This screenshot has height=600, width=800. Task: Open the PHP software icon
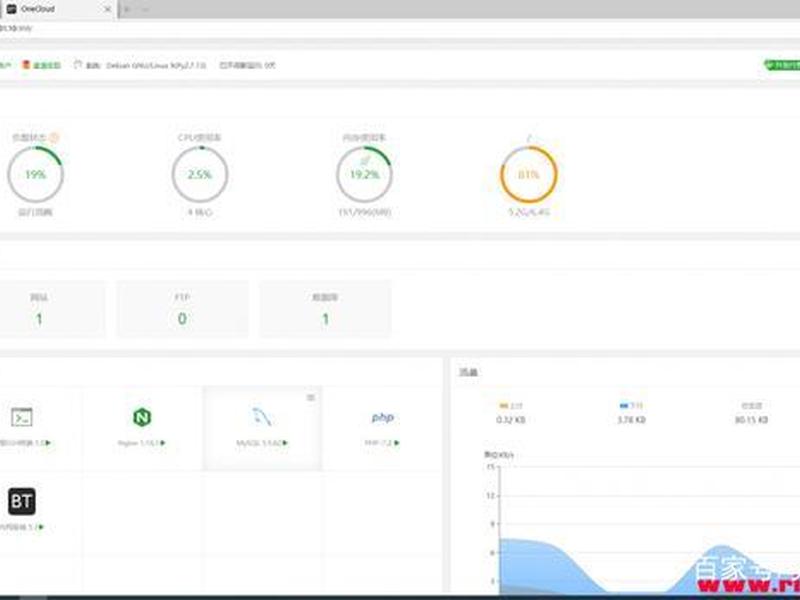(382, 417)
